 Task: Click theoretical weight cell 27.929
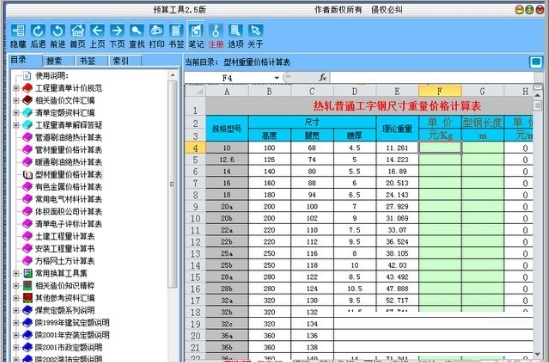pyautogui.click(x=397, y=207)
